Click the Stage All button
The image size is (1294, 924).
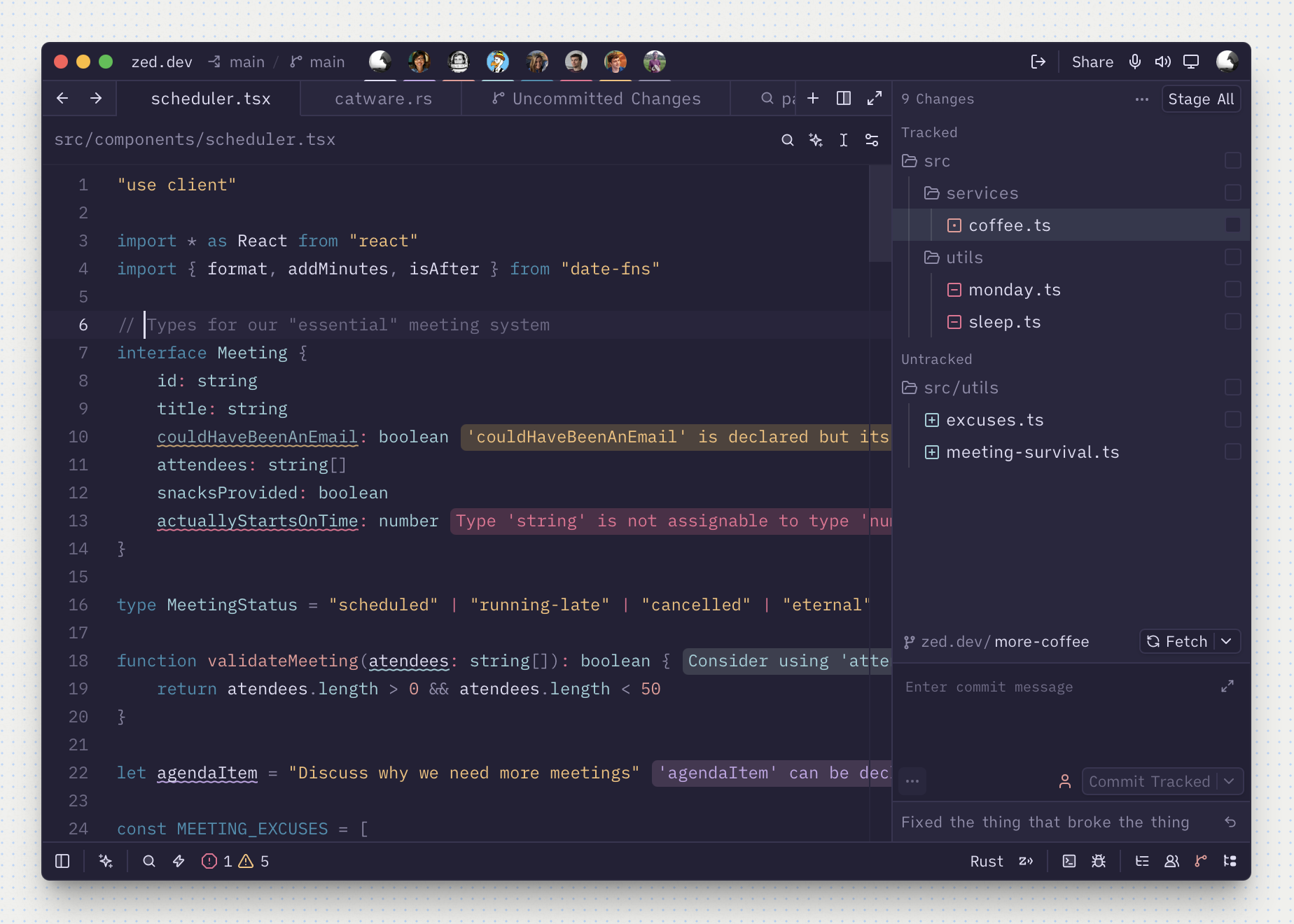pyautogui.click(x=1201, y=99)
